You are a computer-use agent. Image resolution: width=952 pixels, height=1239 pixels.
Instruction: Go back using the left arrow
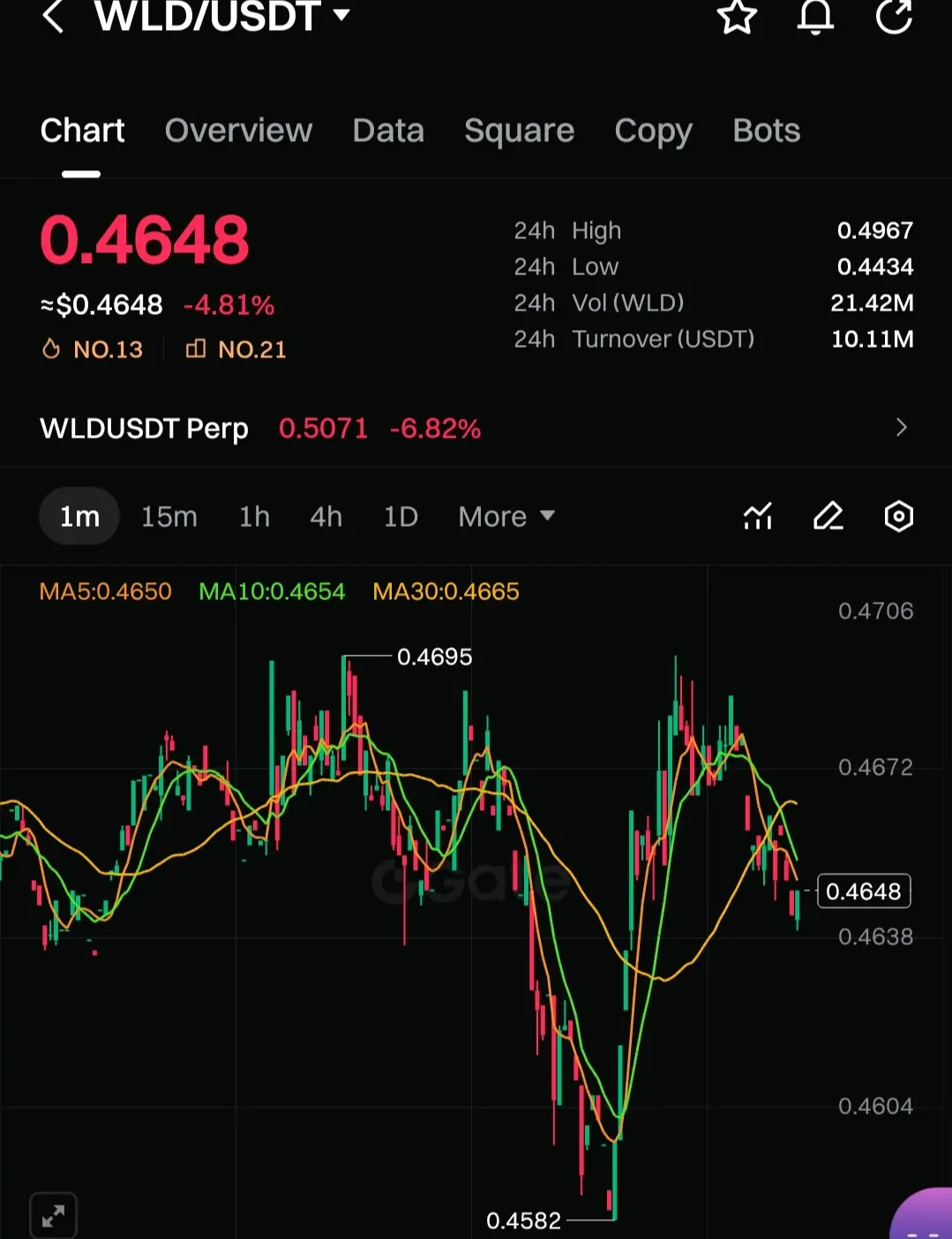click(53, 16)
